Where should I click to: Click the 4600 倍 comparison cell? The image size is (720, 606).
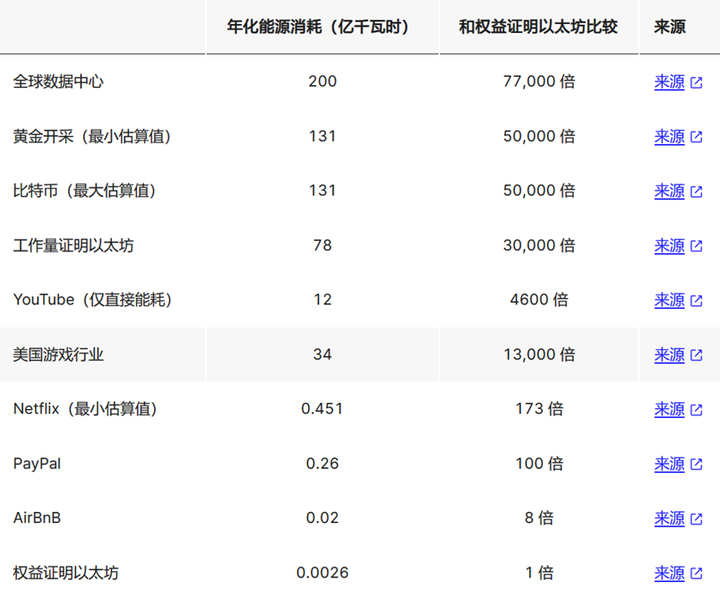pyautogui.click(x=539, y=300)
